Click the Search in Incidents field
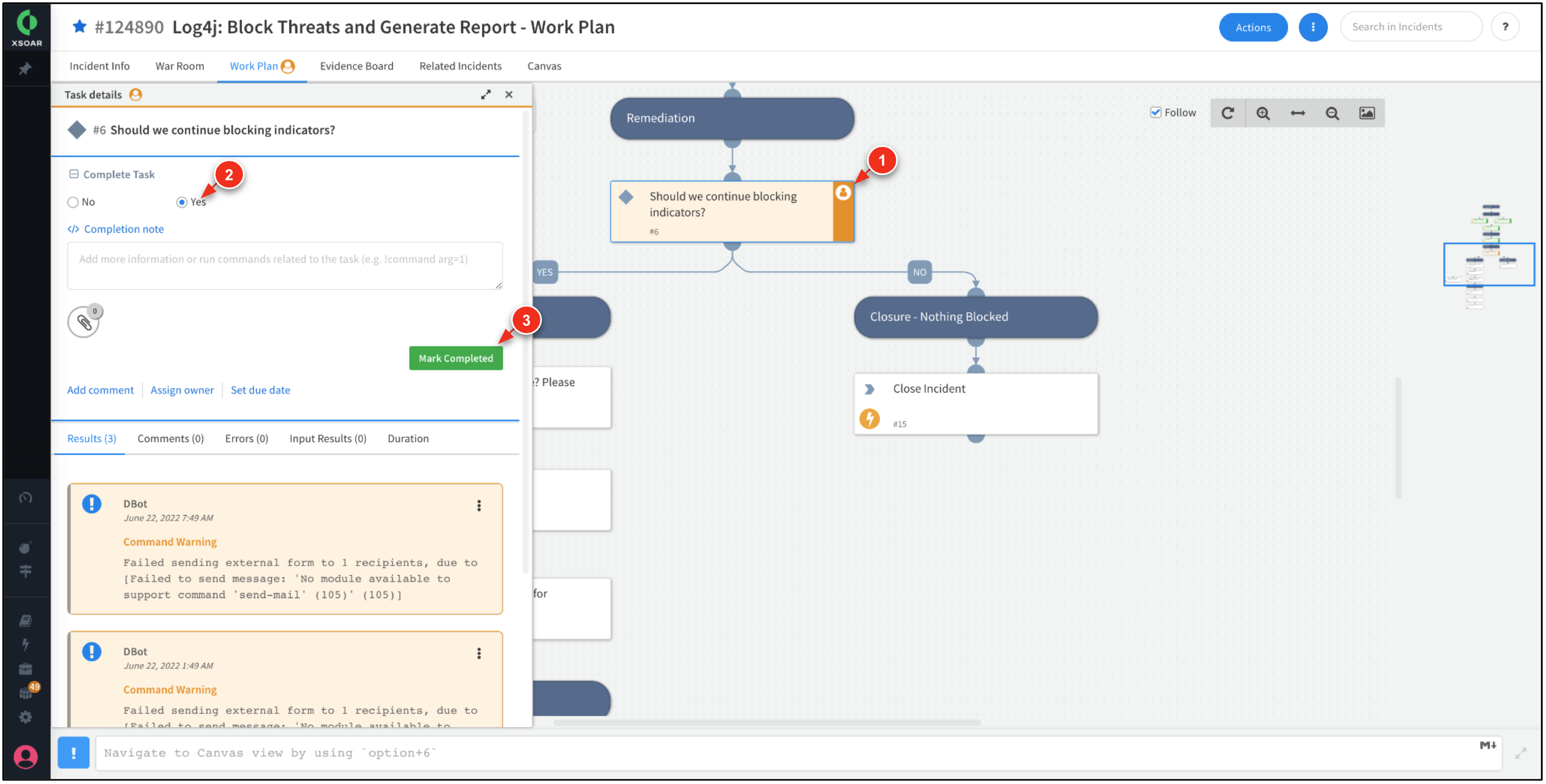Viewport: 1546px width, 784px height. point(1411,27)
